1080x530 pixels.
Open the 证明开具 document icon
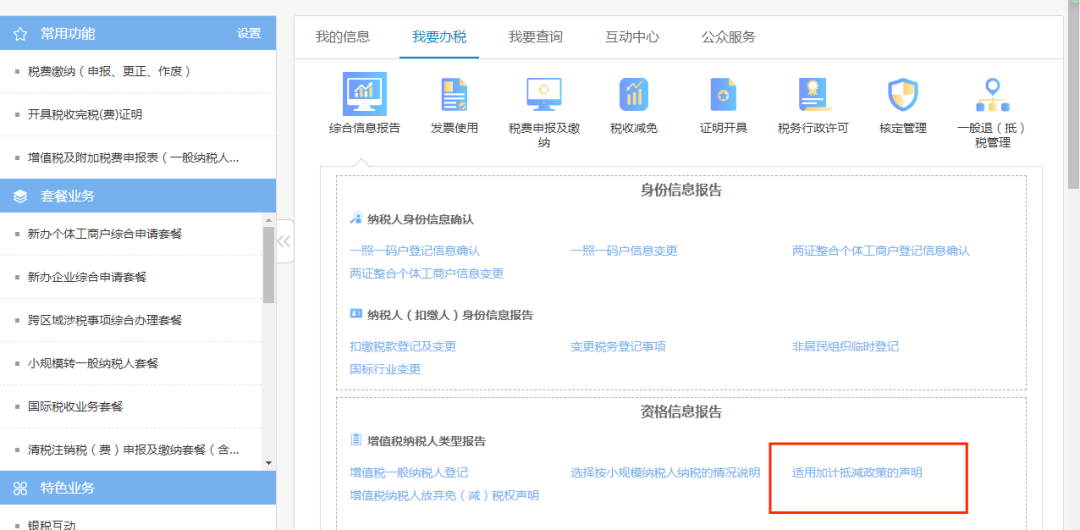click(x=723, y=94)
